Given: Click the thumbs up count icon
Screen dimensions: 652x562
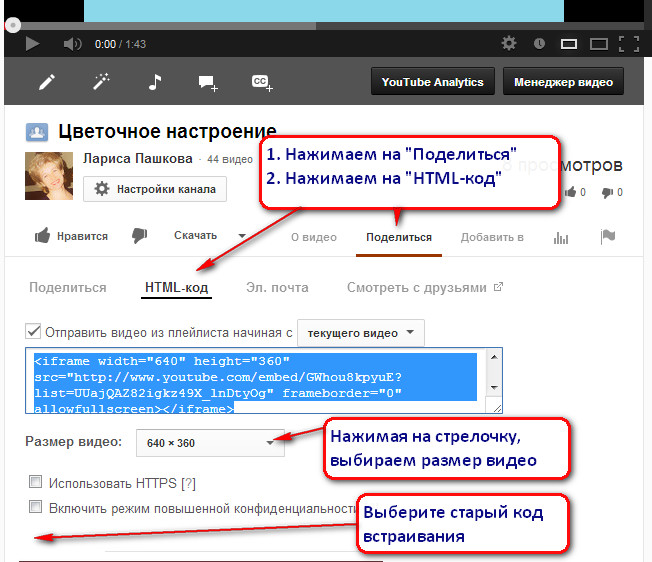Looking at the screenshot, I should pos(570,192).
